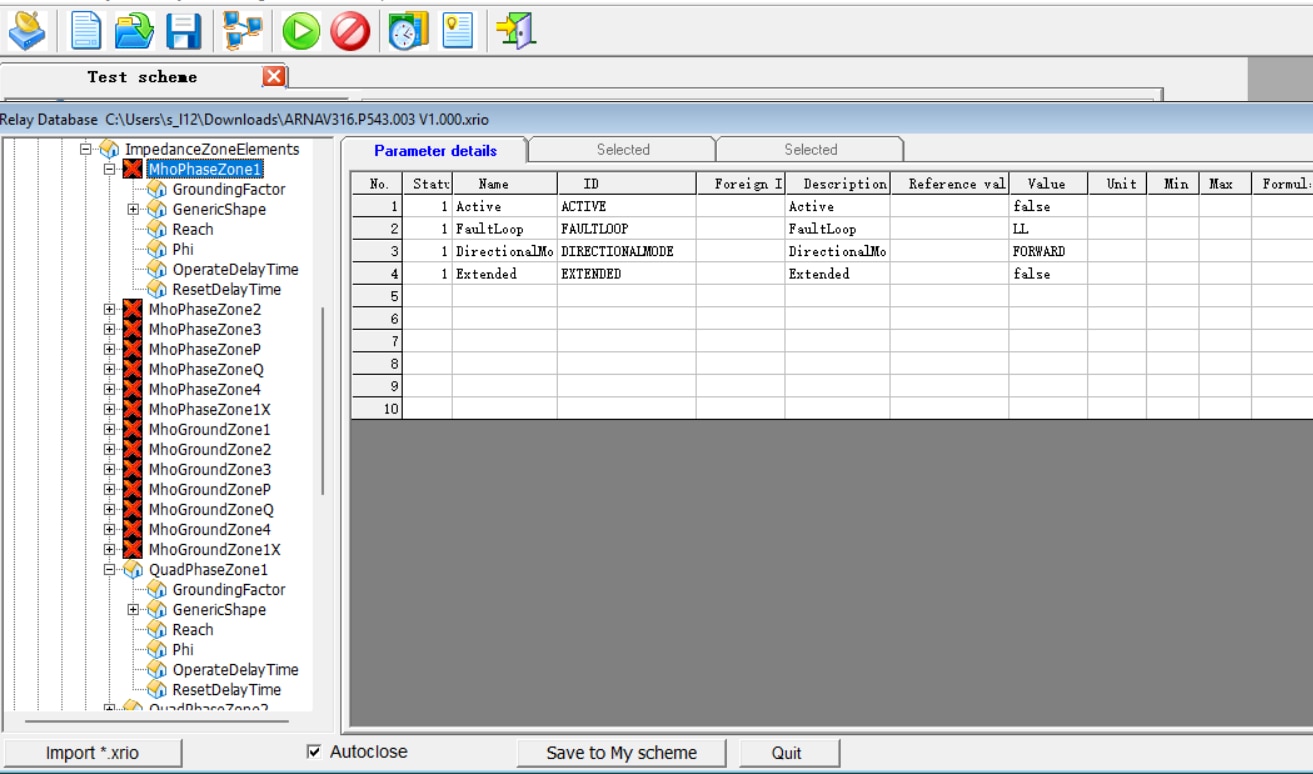Collapse the ImpedanceZoneElements node
The height and width of the screenshot is (774, 1313).
[86, 149]
